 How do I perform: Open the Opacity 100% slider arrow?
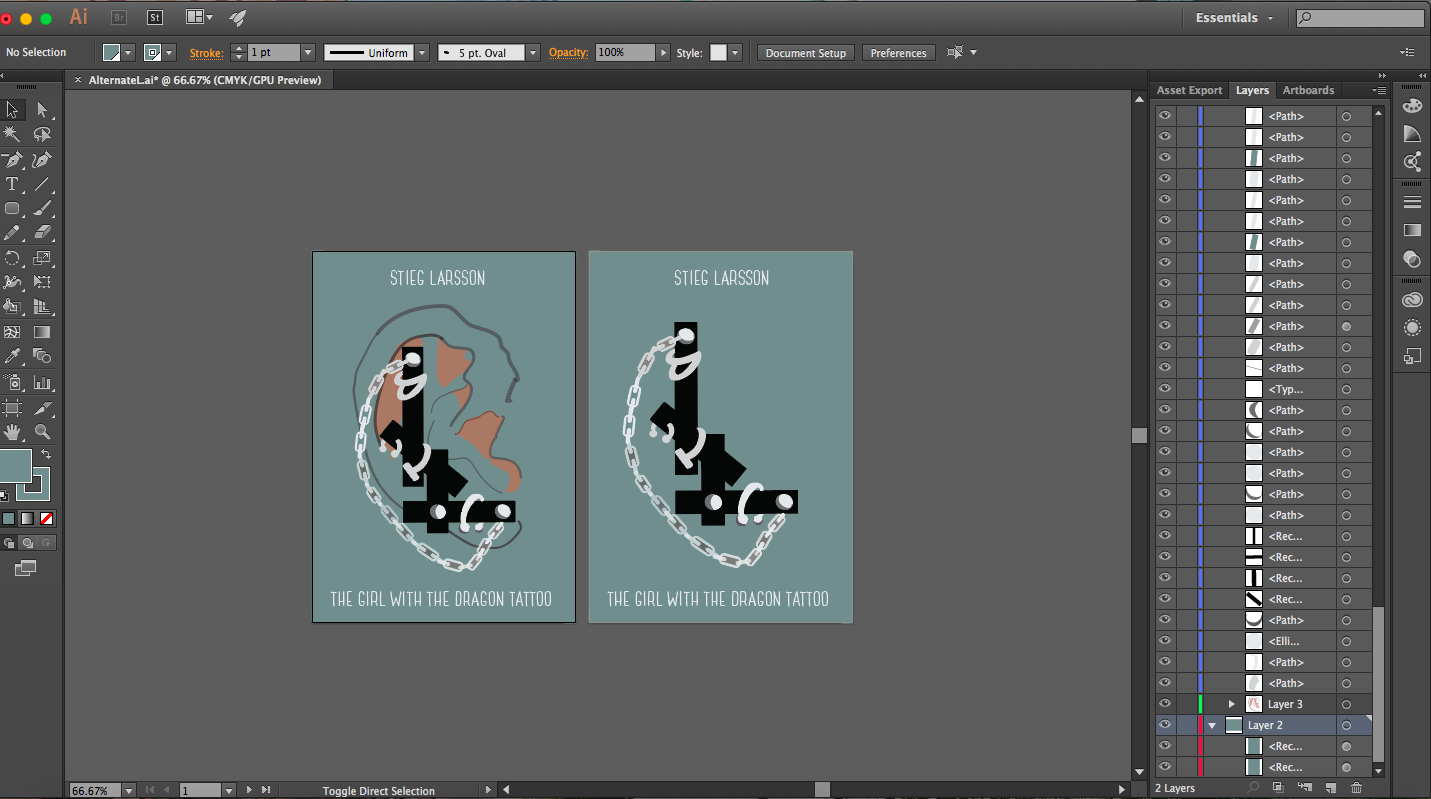(663, 53)
